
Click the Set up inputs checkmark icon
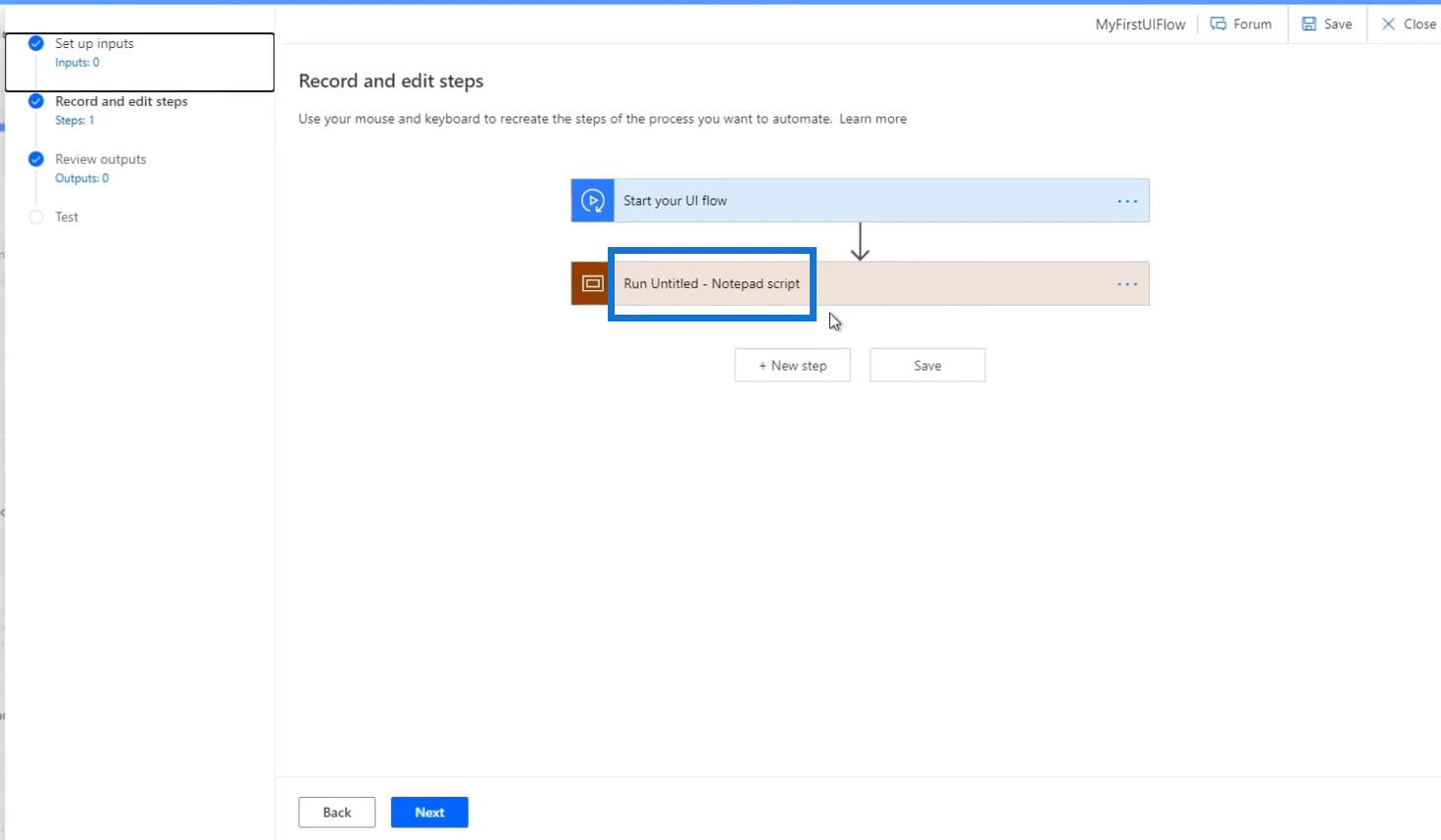36,43
